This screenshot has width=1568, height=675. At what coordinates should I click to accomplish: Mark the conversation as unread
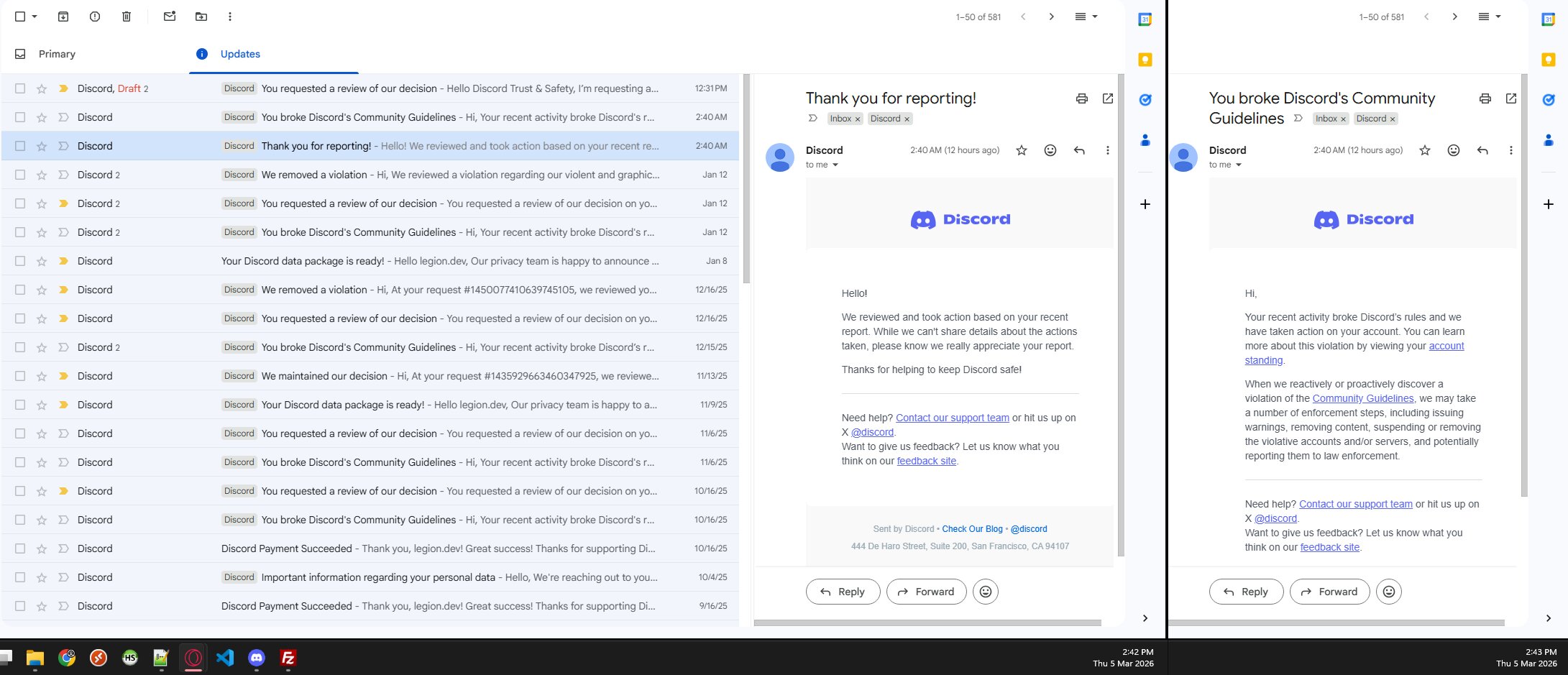coord(170,17)
